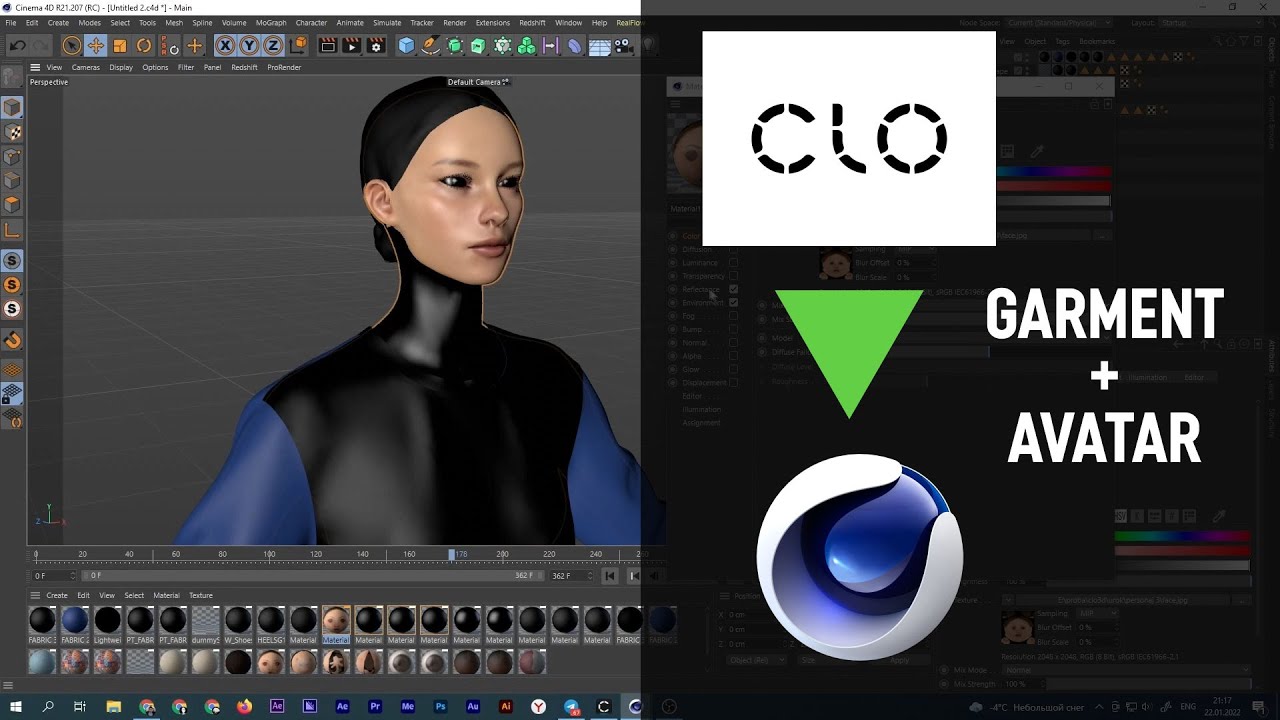This screenshot has width=1280, height=720.
Task: Open the viewport Cameras menu
Action: [85, 67]
